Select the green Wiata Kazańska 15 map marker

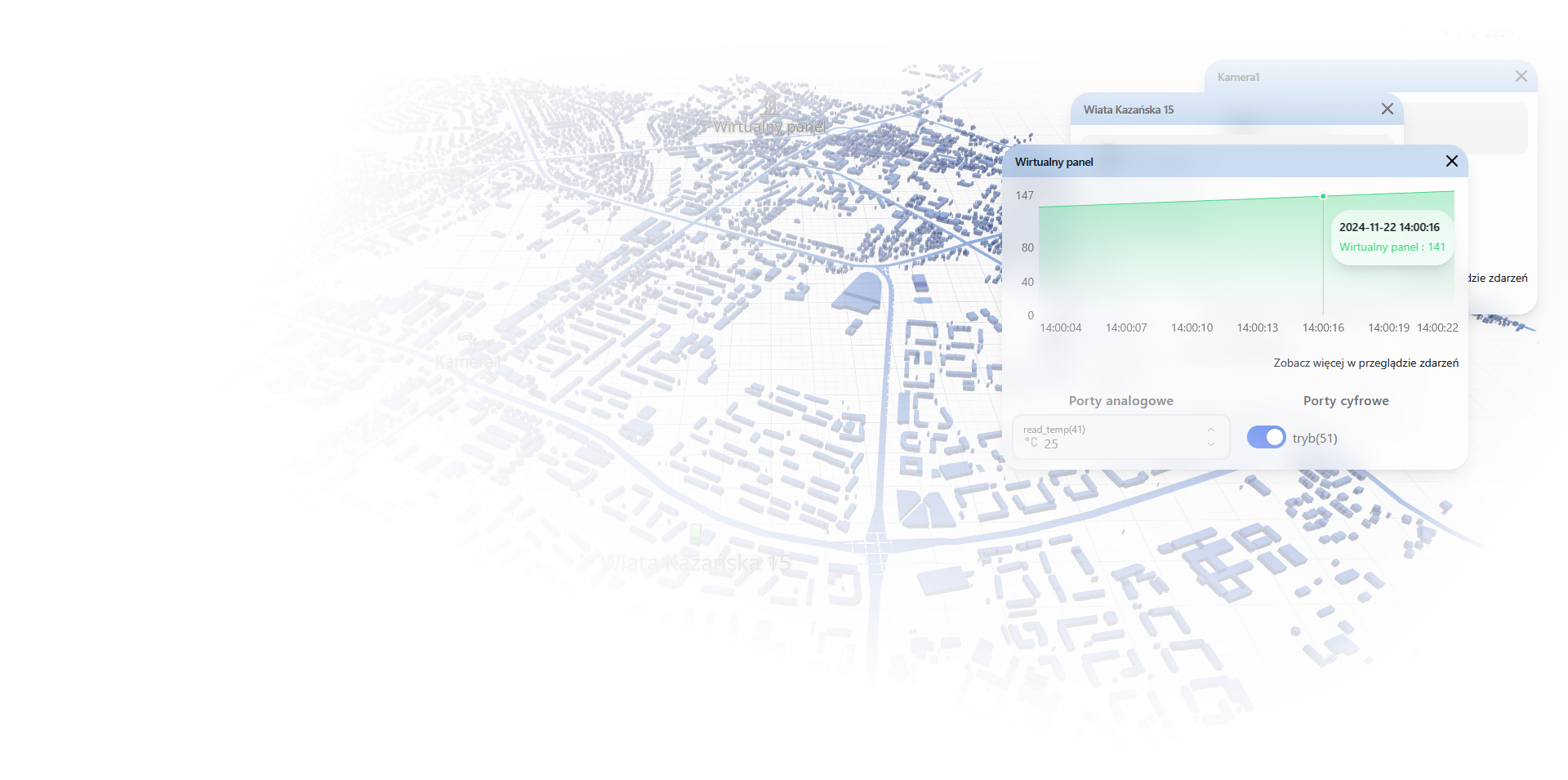coord(696,534)
